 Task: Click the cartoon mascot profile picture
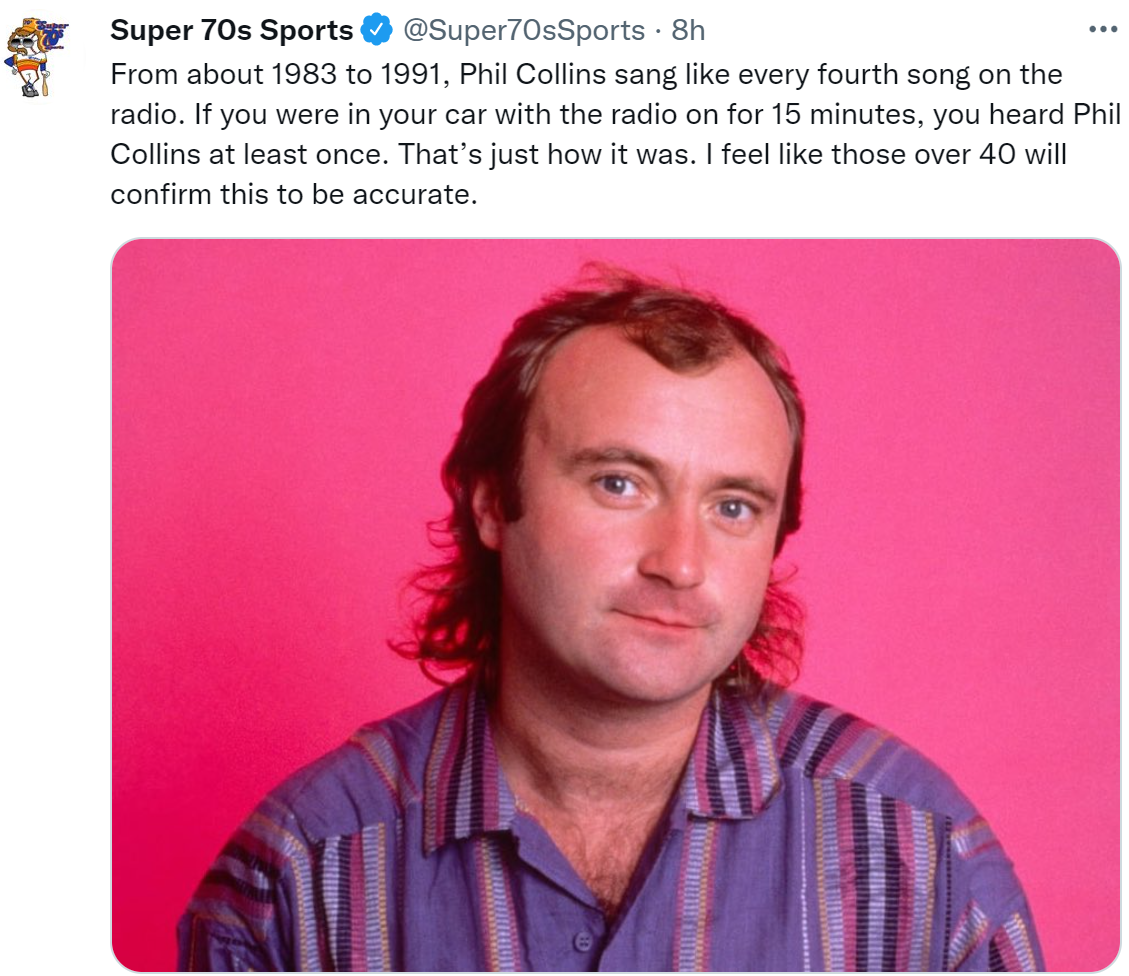37,58
